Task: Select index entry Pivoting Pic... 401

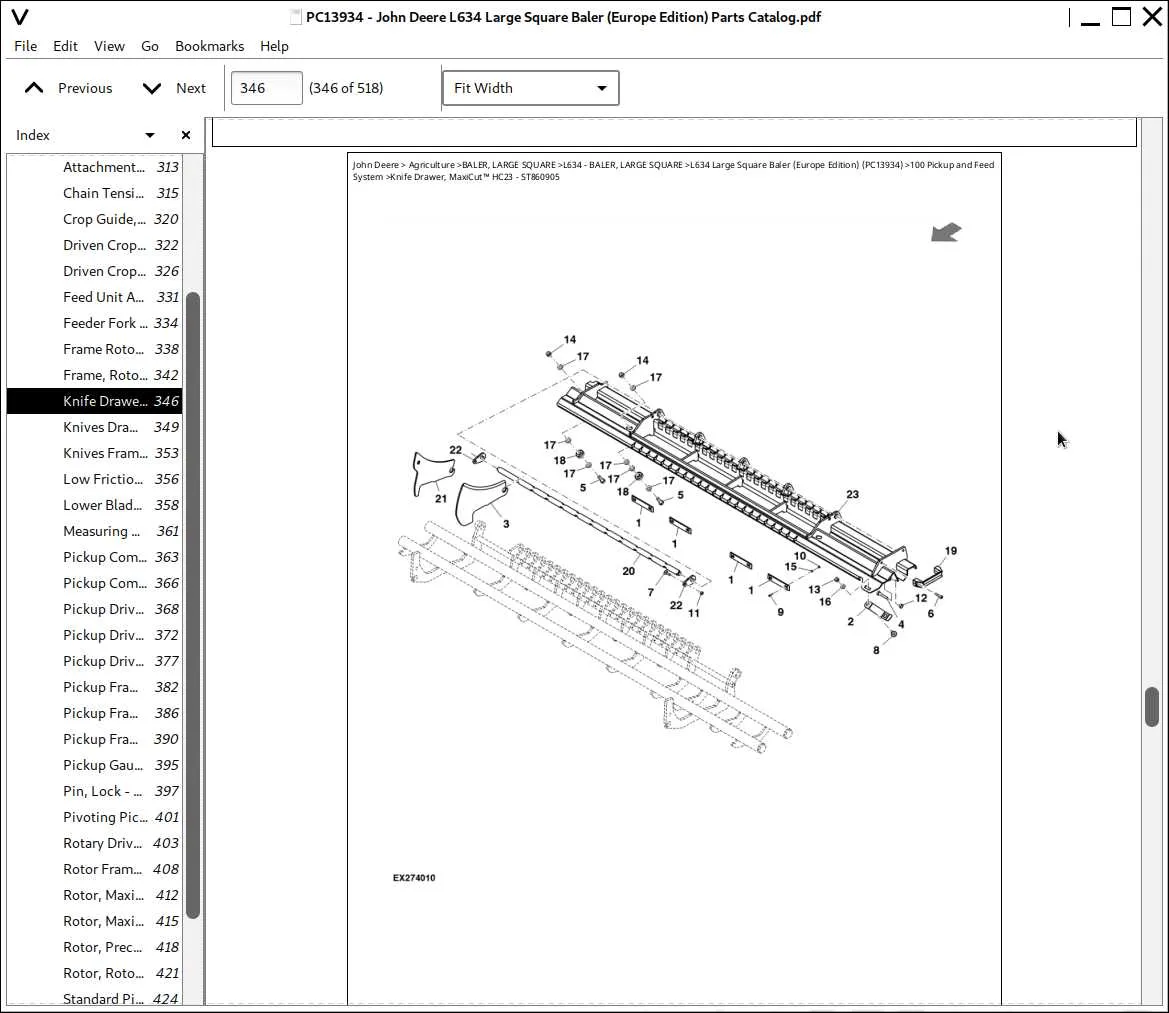Action: [x=95, y=817]
